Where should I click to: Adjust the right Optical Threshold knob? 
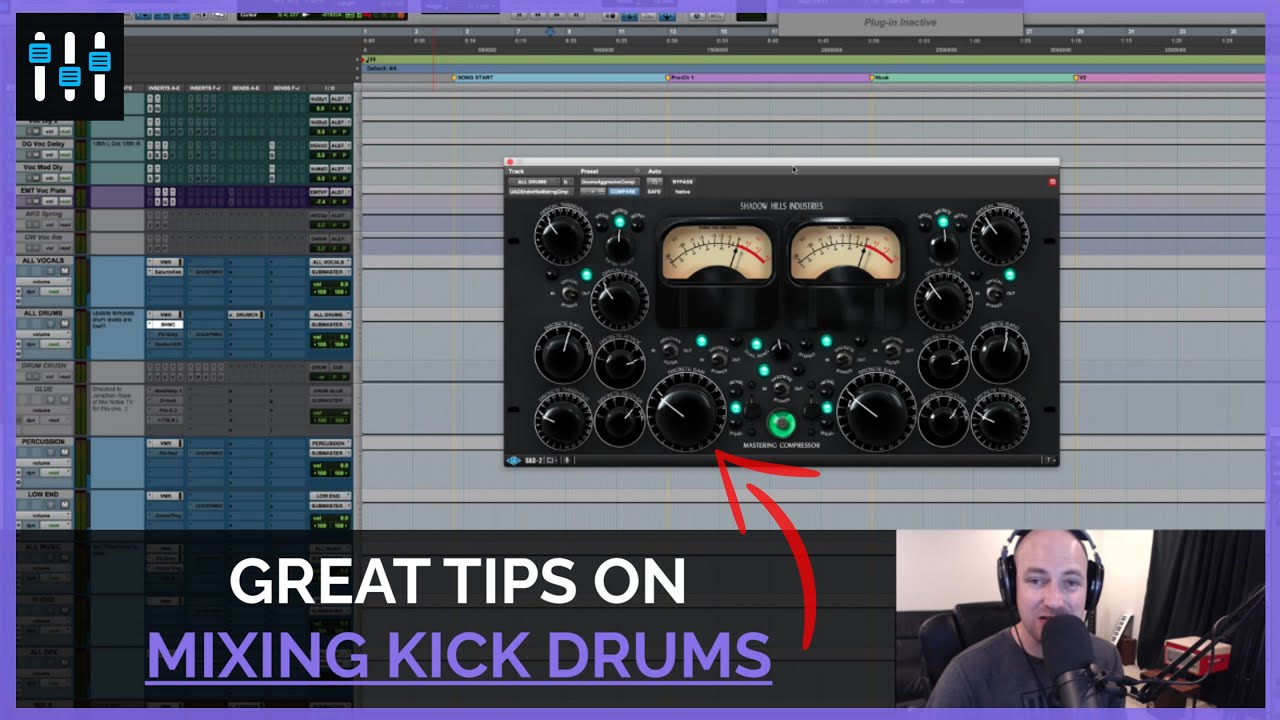(998, 237)
